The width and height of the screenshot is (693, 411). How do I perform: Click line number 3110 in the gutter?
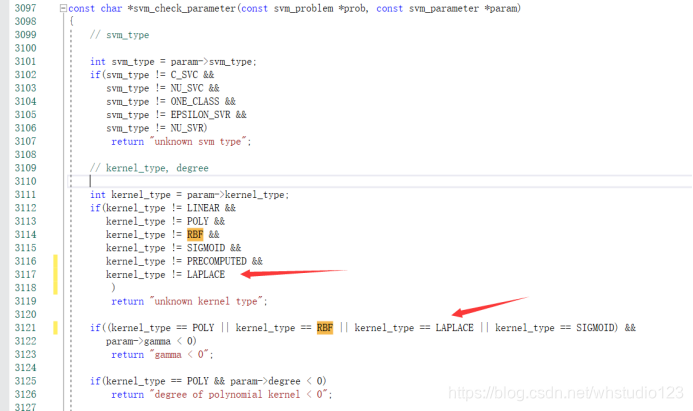[25, 181]
